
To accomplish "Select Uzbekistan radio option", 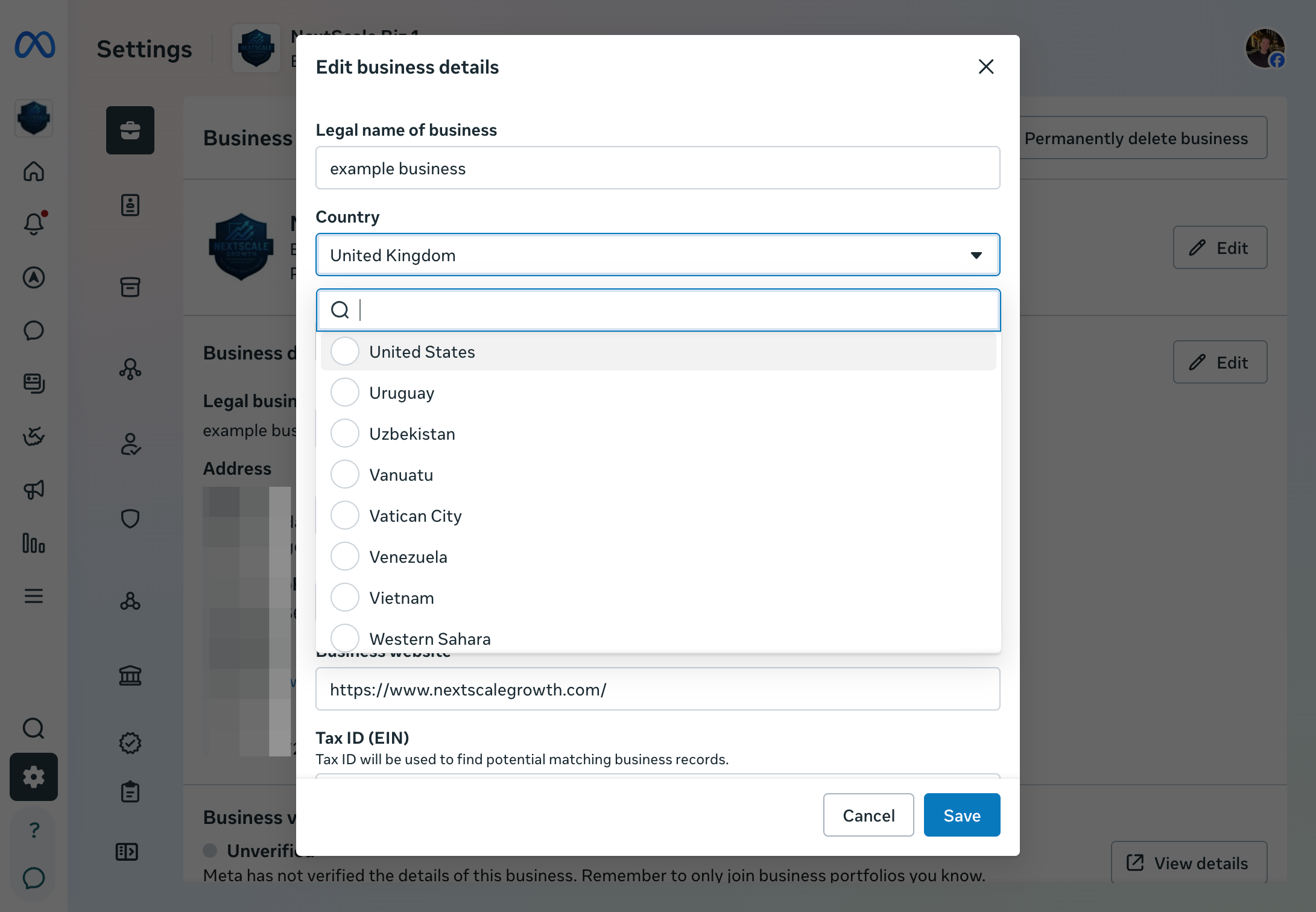I will click(x=345, y=434).
